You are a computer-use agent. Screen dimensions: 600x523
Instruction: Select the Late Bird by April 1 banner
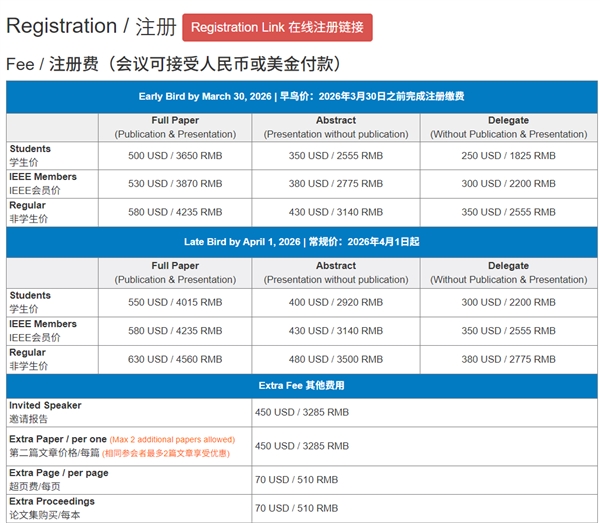[x=301, y=243]
